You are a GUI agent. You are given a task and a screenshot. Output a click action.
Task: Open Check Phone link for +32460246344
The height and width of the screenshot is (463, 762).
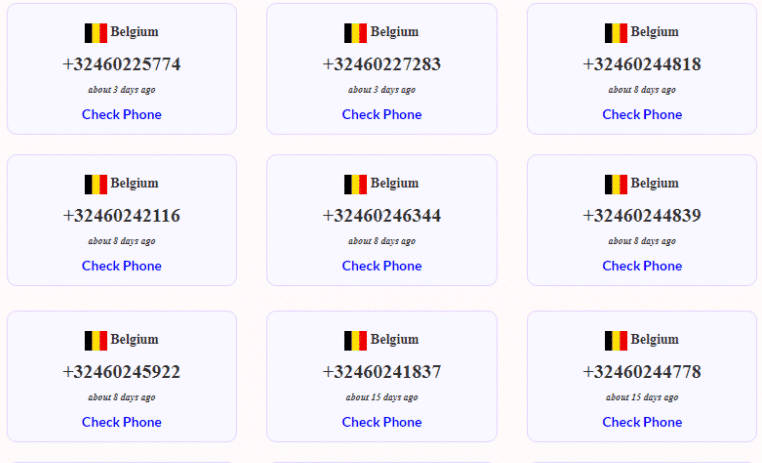382,266
